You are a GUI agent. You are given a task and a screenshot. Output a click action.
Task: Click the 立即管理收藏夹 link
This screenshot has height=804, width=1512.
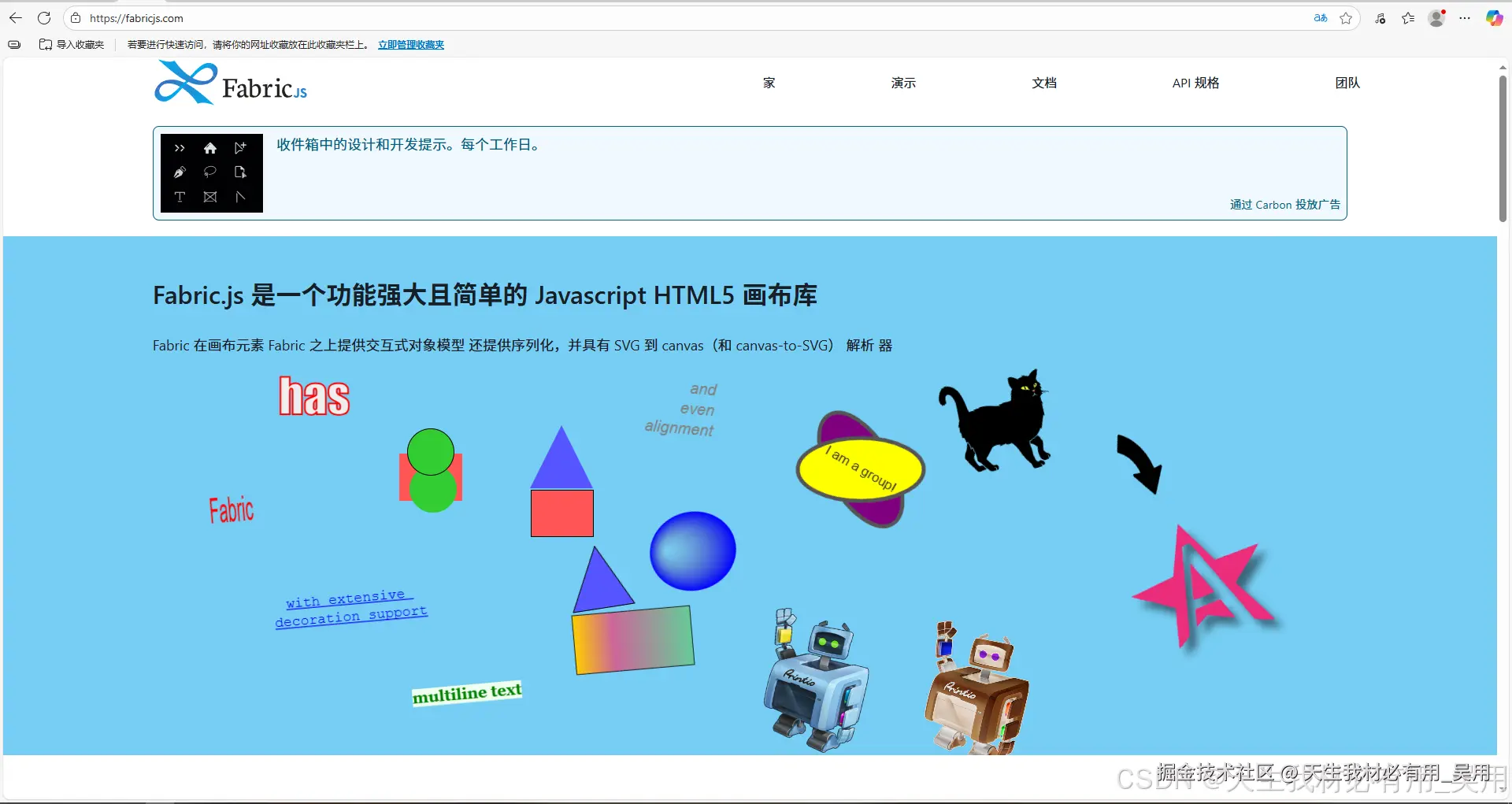pyautogui.click(x=410, y=45)
